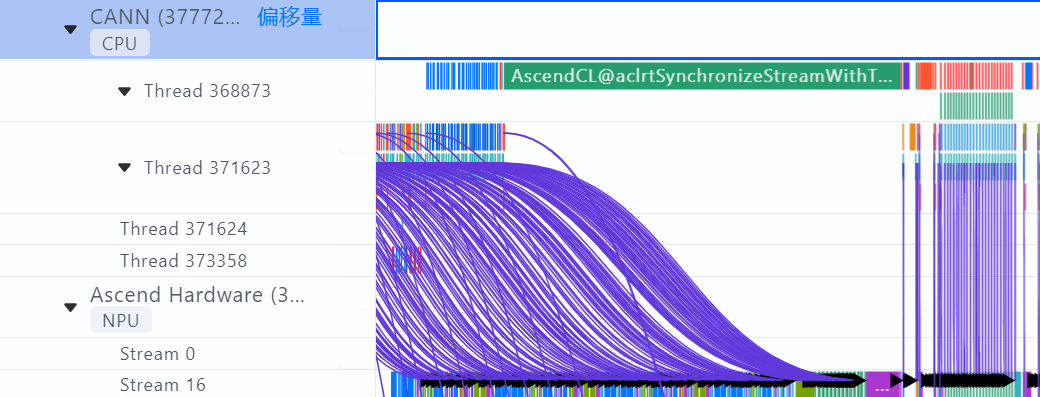Select the Thread 371624 row
This screenshot has height=397, width=1040.
[188, 229]
